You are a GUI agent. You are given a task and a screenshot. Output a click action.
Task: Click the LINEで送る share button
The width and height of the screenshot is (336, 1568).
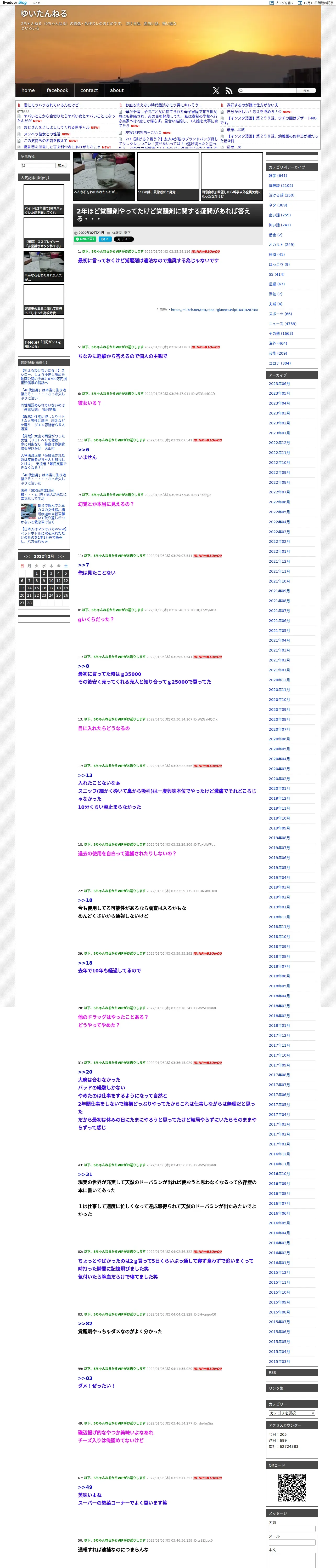[x=85, y=239]
